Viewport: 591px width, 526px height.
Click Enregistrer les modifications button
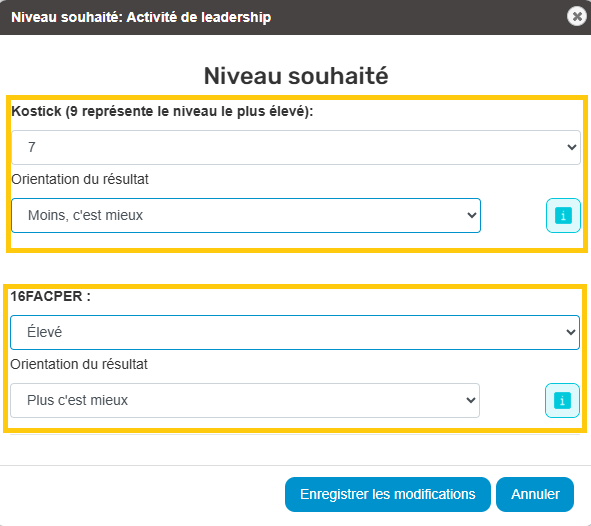pyautogui.click(x=387, y=494)
